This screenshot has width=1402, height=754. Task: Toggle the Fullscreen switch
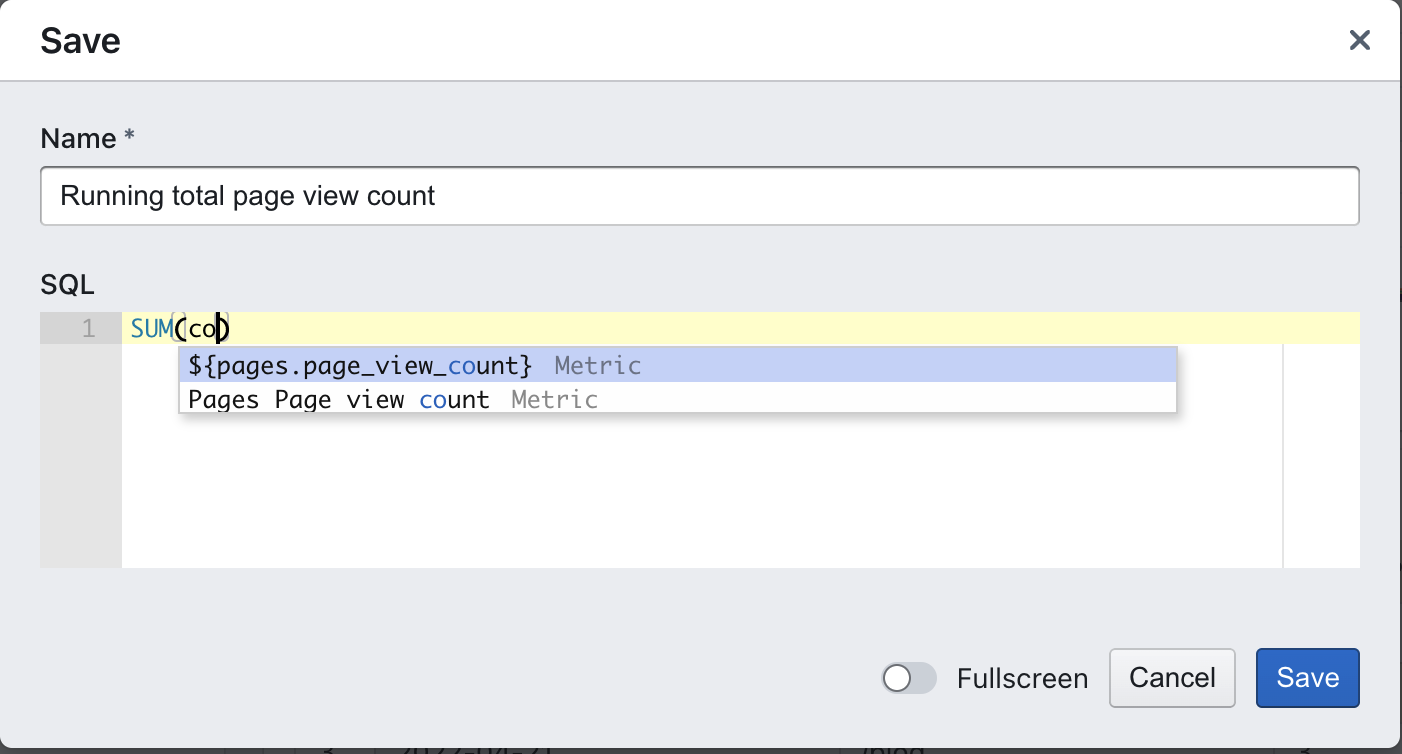point(908,679)
